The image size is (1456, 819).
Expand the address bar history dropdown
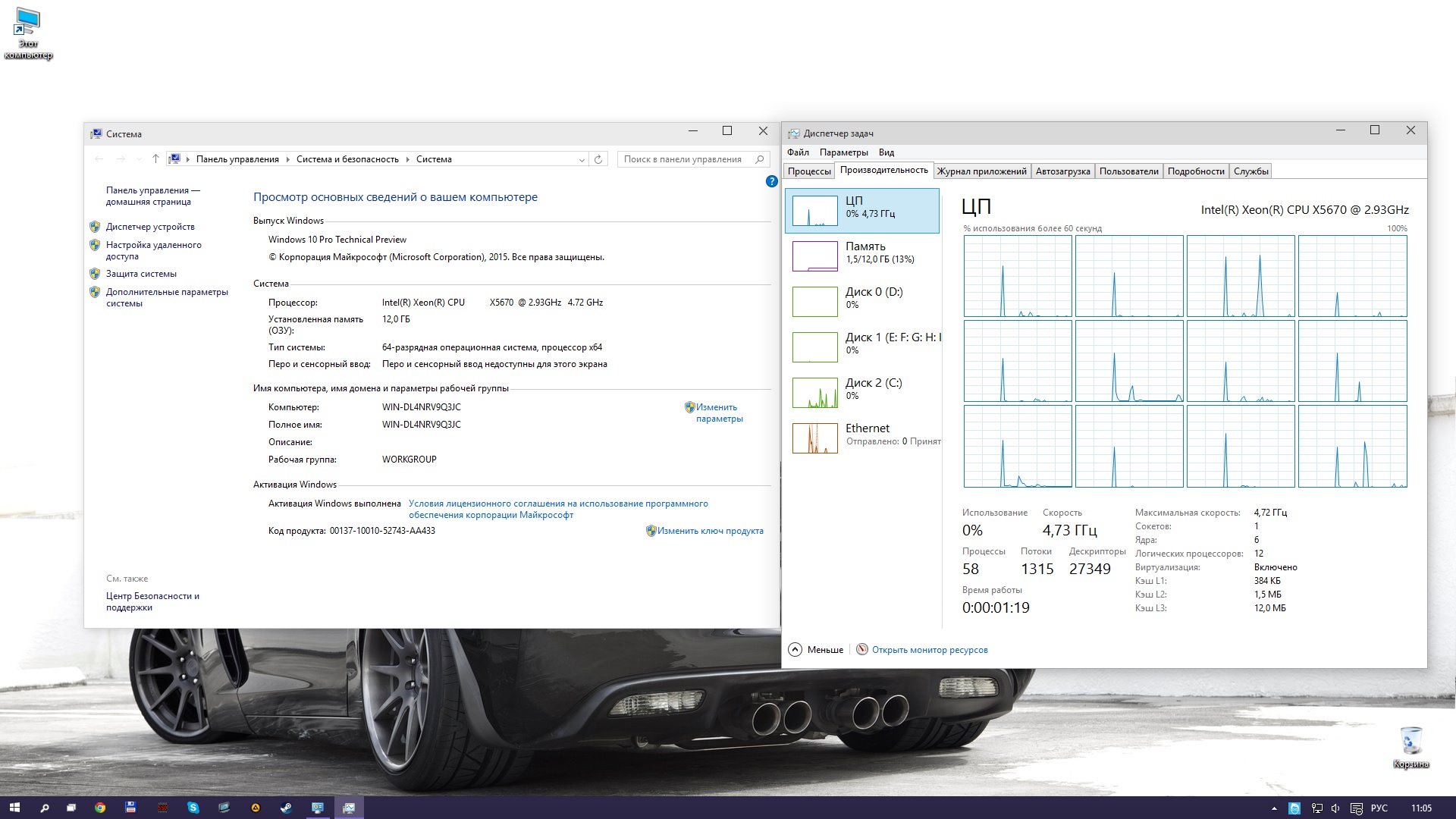tap(582, 160)
